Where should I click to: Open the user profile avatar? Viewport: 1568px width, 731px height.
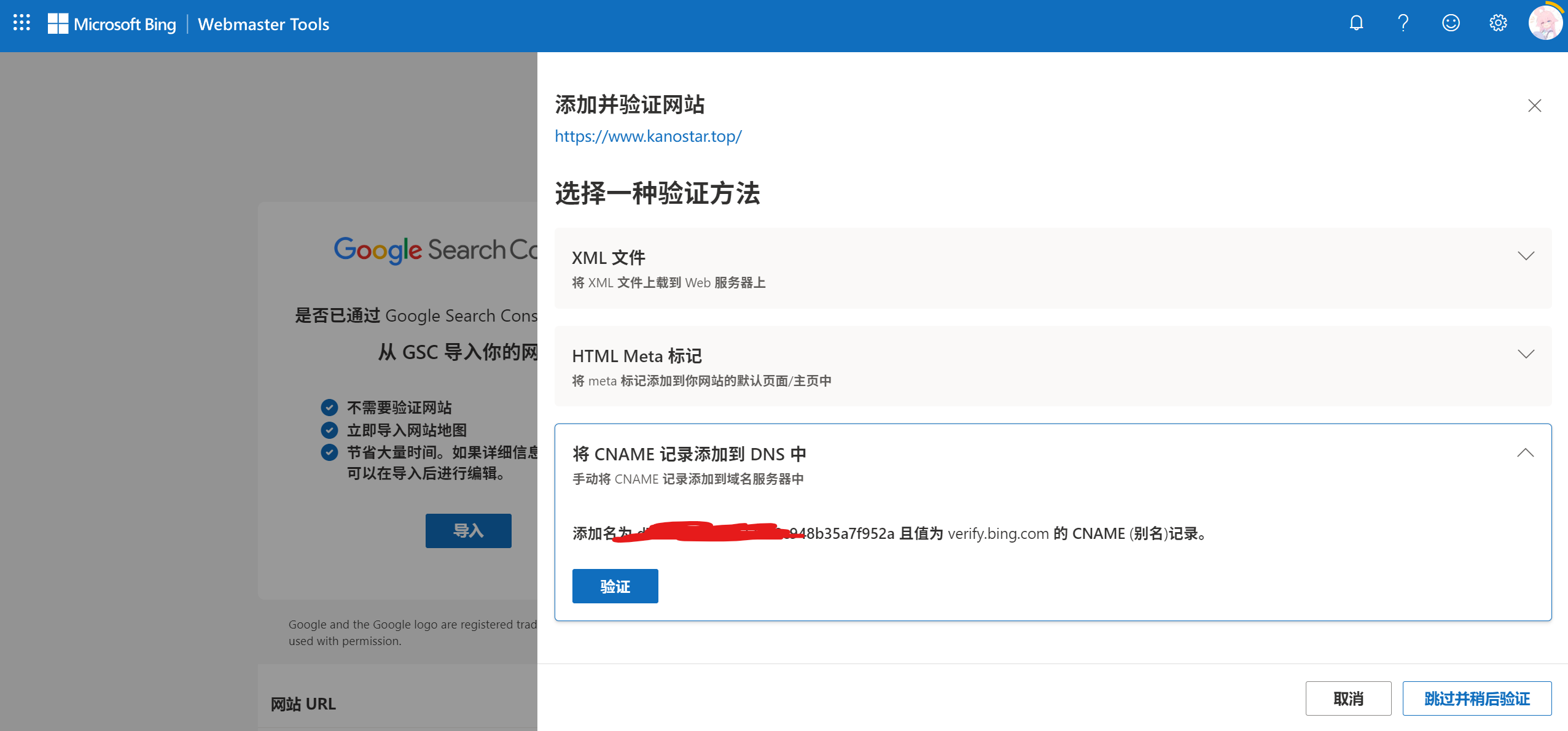click(1545, 23)
